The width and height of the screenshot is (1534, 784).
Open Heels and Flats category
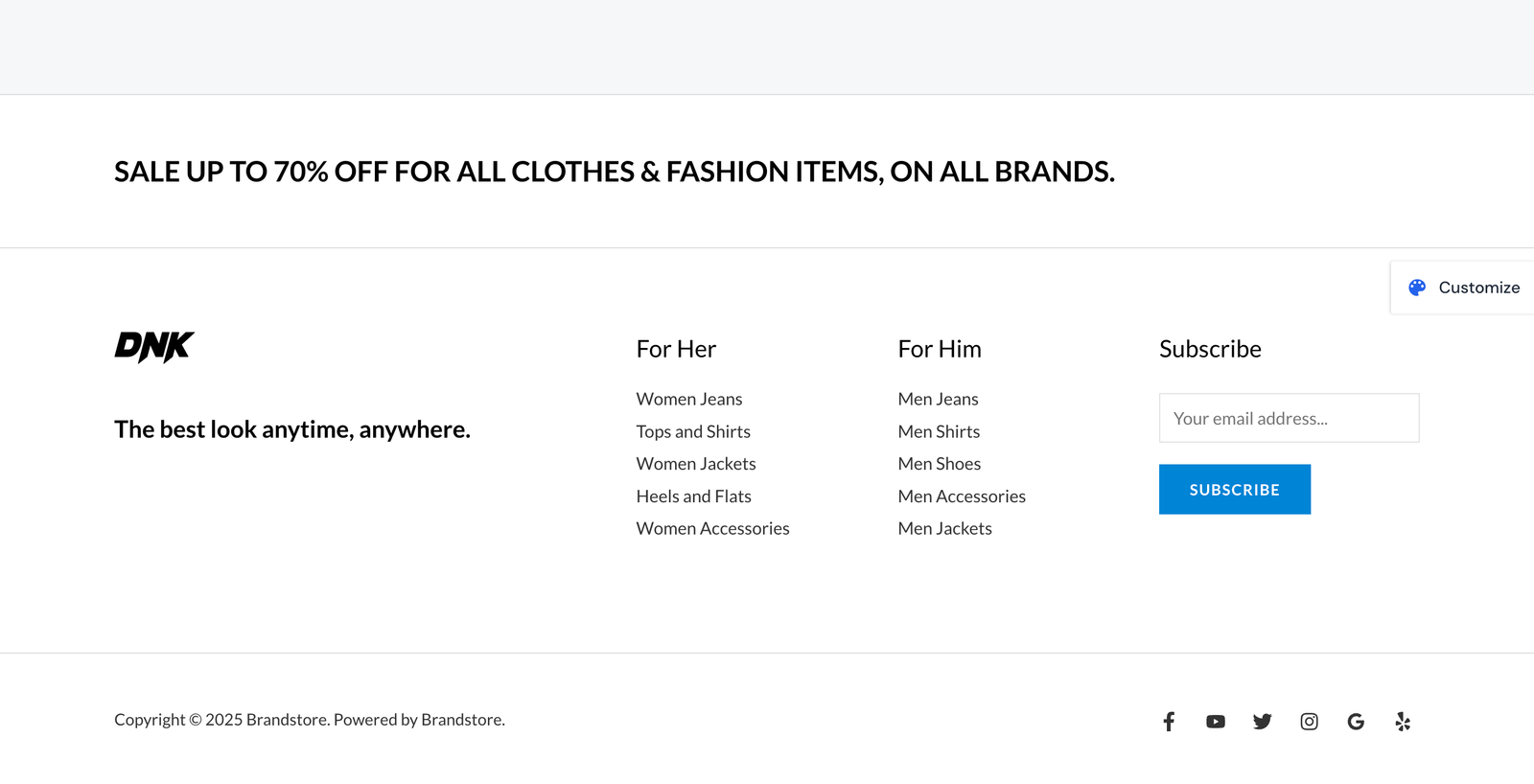694,496
